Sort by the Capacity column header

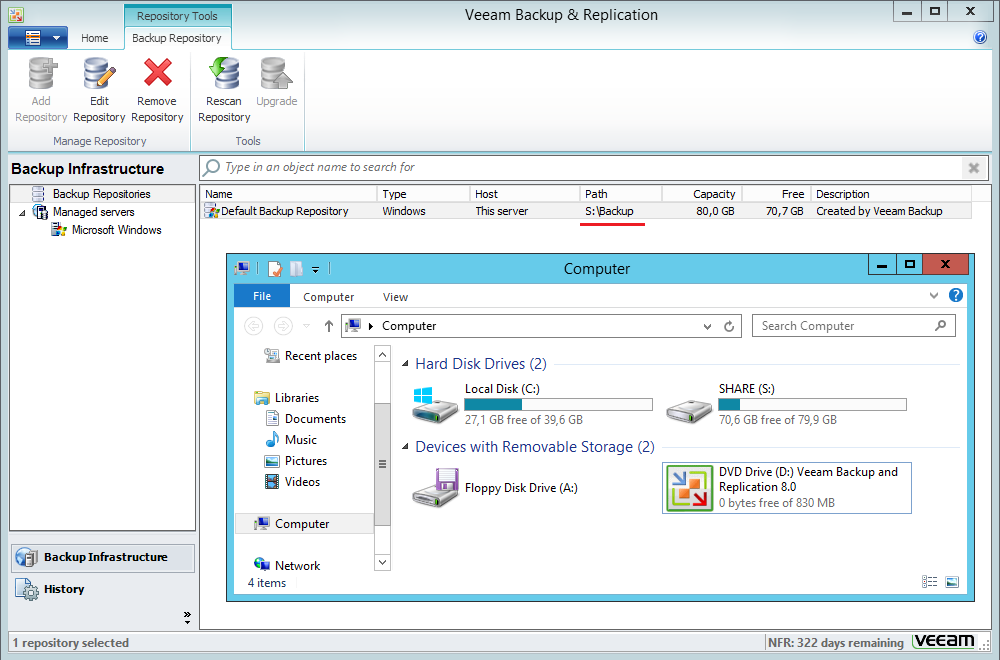coord(702,194)
